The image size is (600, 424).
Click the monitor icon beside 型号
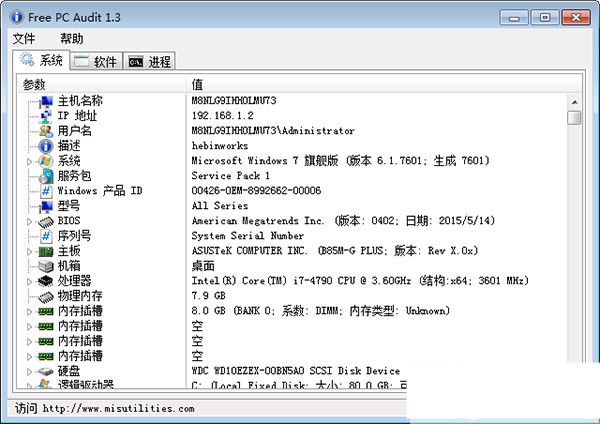click(x=46, y=206)
